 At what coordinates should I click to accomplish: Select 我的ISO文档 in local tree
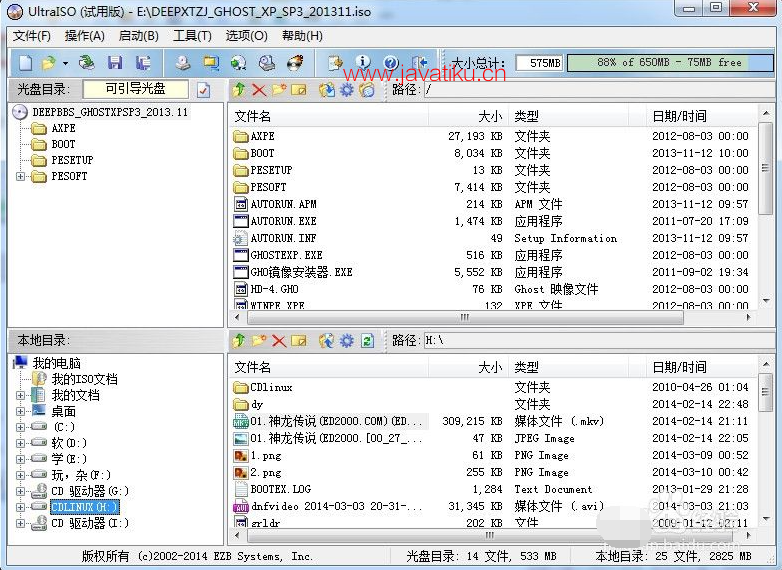tap(84, 380)
